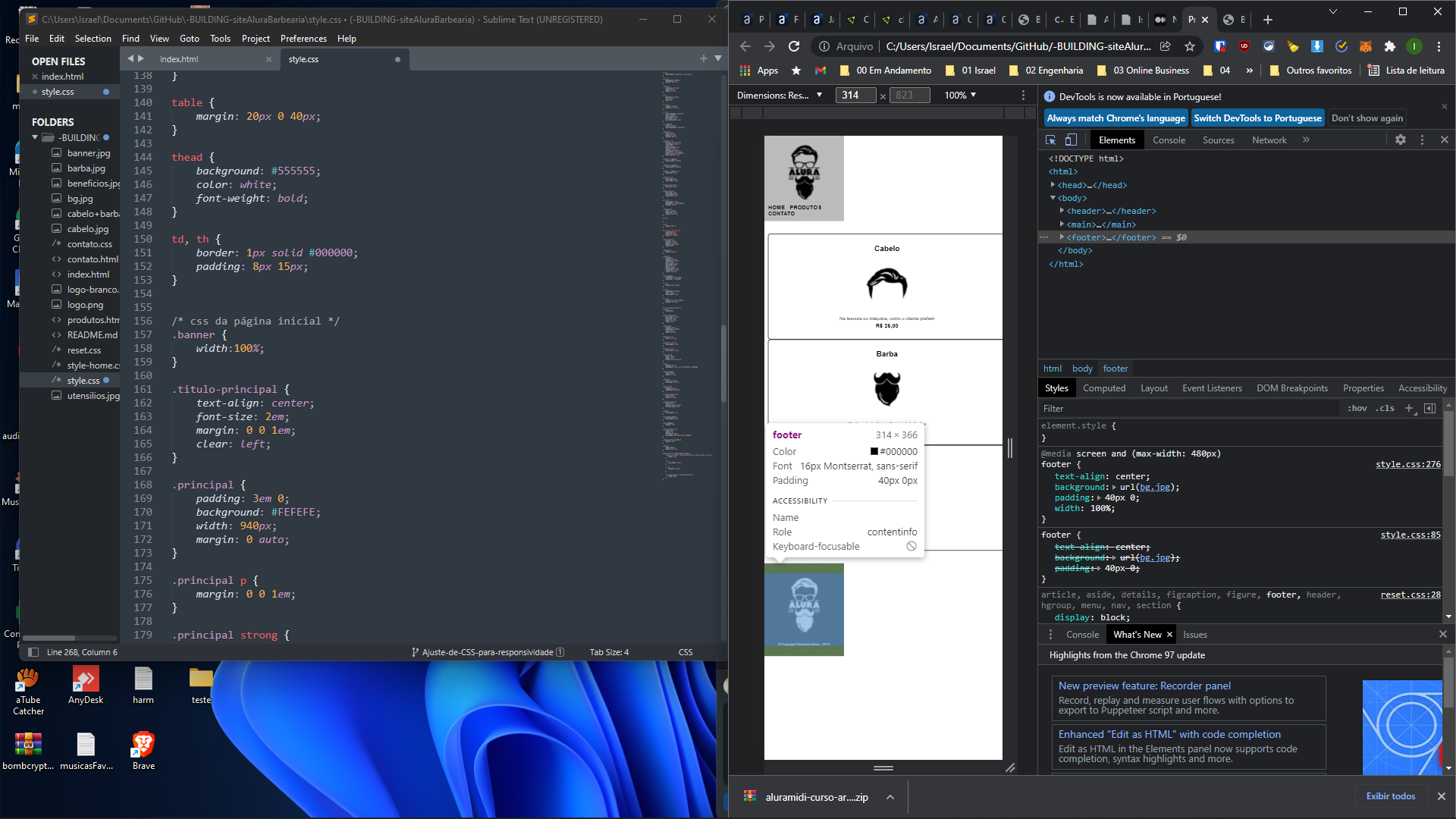Switch to the Issues drawer tab
The height and width of the screenshot is (819, 1456).
1194,635
